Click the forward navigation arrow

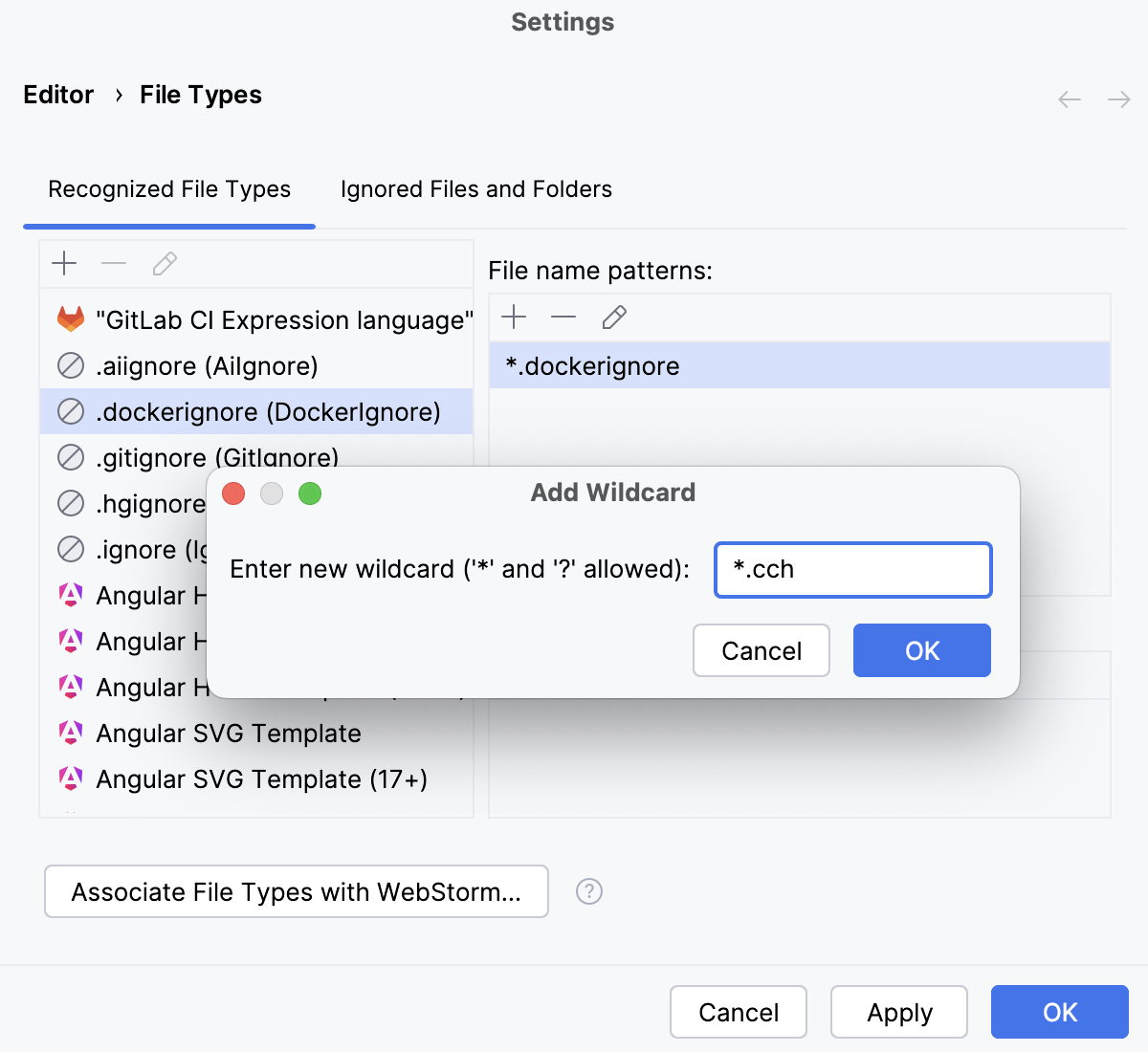pos(1119,99)
